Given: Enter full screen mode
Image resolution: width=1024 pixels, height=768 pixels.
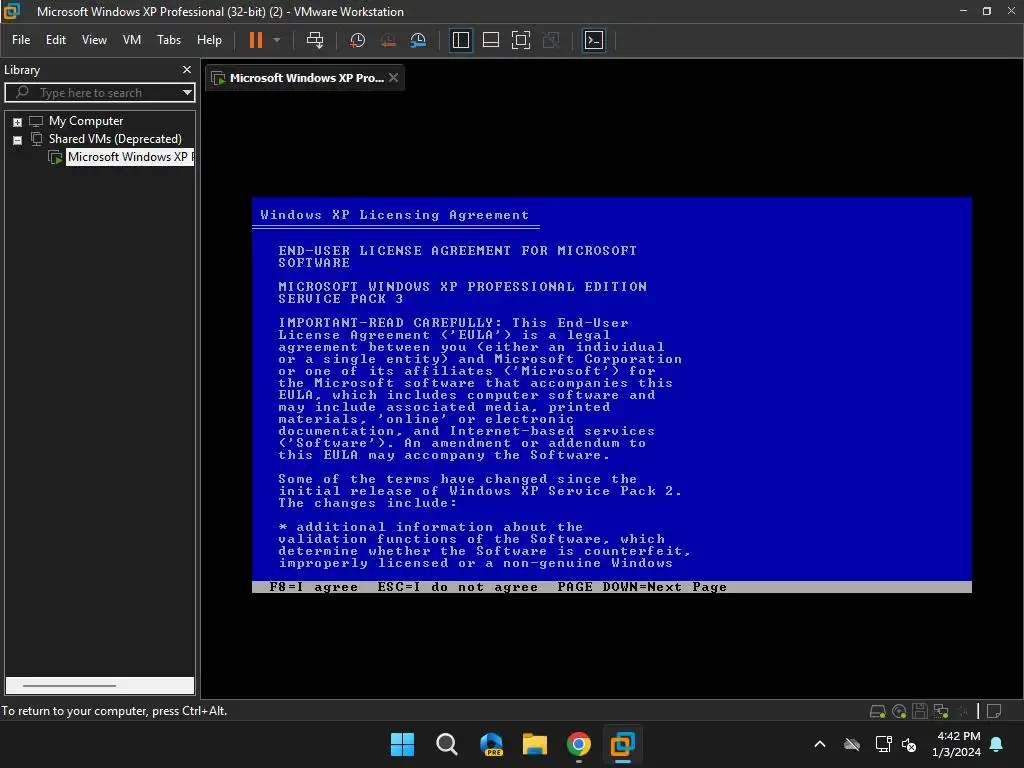Looking at the screenshot, I should [x=520, y=40].
